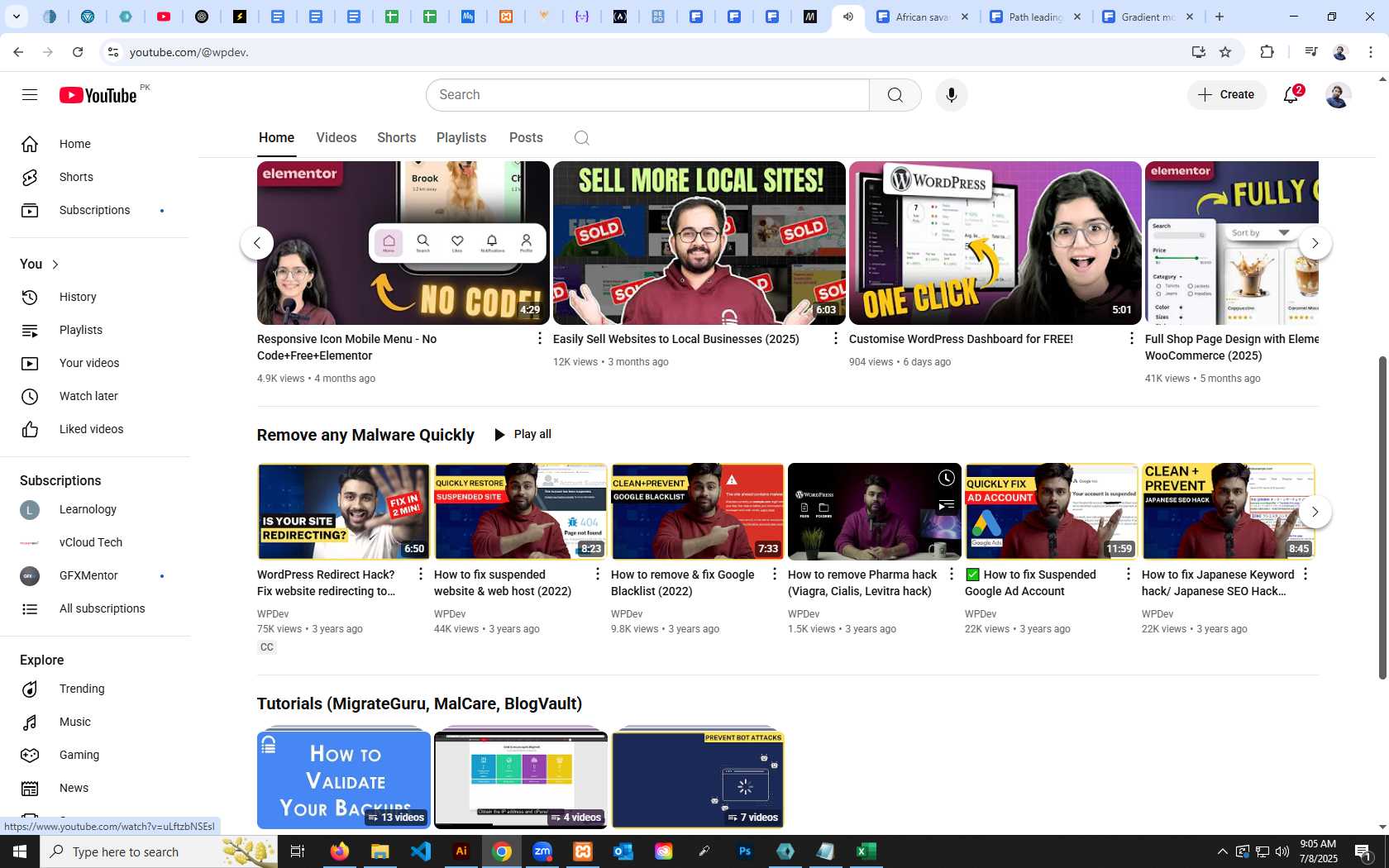Open the notifications bell
The image size is (1389, 868).
(x=1291, y=95)
